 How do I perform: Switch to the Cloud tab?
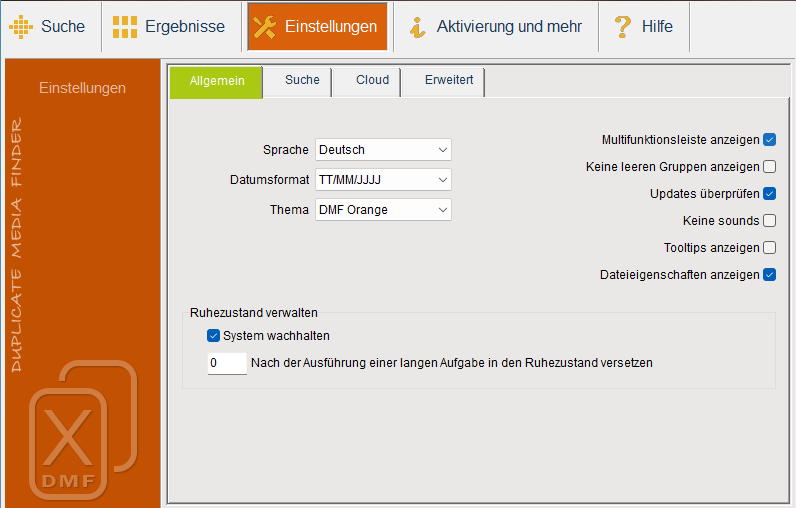click(x=372, y=80)
